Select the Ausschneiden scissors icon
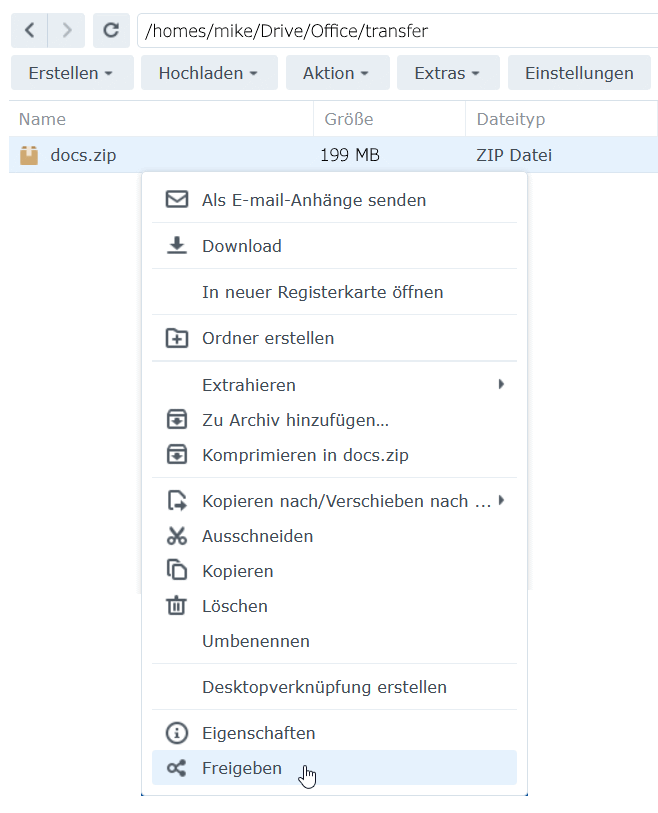Screen dimensions: 658x813 pos(177,536)
